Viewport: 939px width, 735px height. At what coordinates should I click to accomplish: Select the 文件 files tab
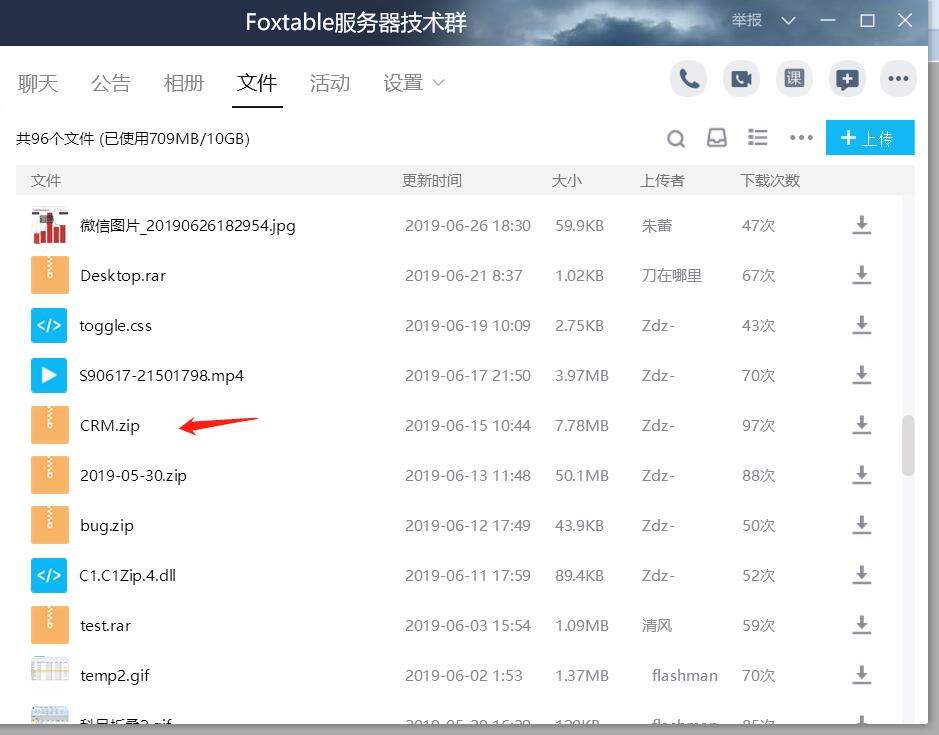pos(257,83)
